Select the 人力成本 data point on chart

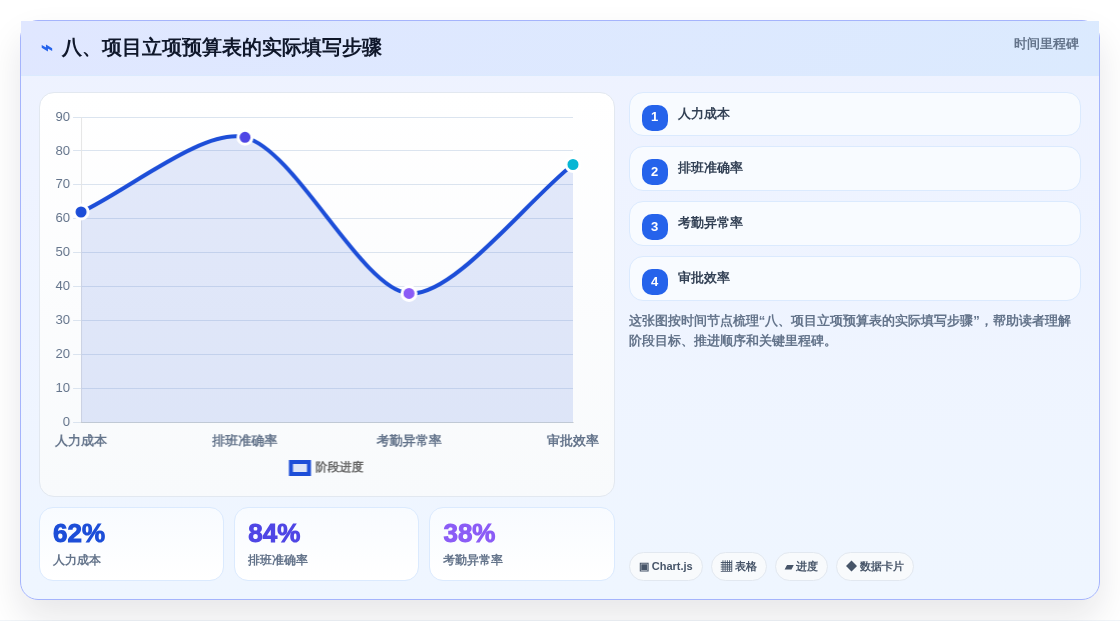(81, 212)
